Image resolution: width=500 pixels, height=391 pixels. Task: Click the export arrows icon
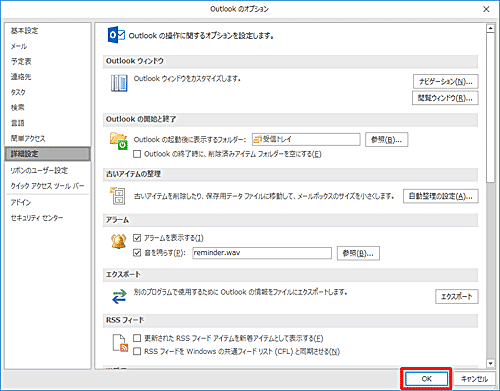click(x=119, y=296)
